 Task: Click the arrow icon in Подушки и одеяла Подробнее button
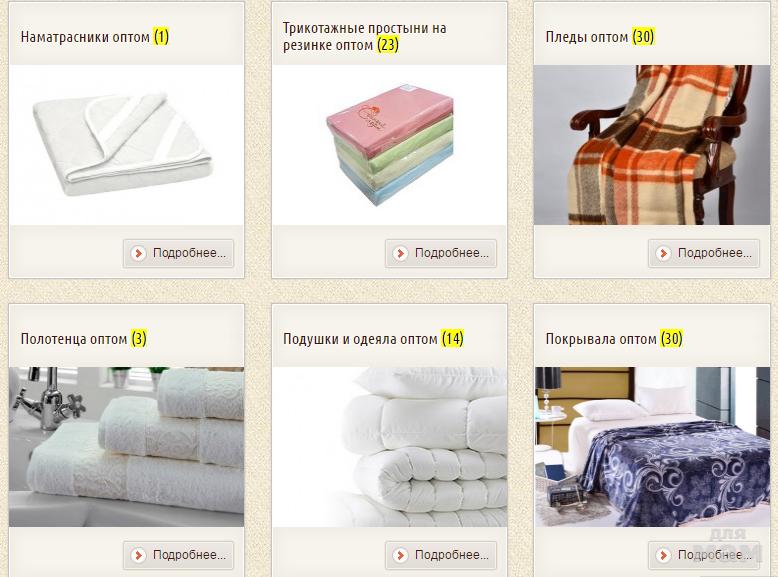(400, 555)
